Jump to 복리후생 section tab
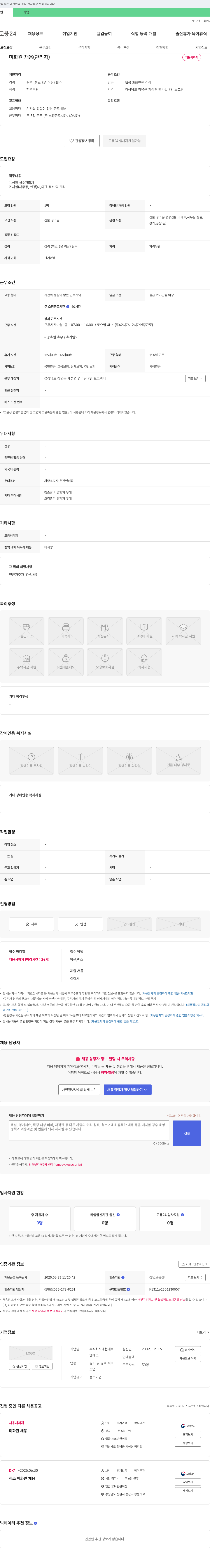This screenshot has height=1568, width=210. point(123,47)
